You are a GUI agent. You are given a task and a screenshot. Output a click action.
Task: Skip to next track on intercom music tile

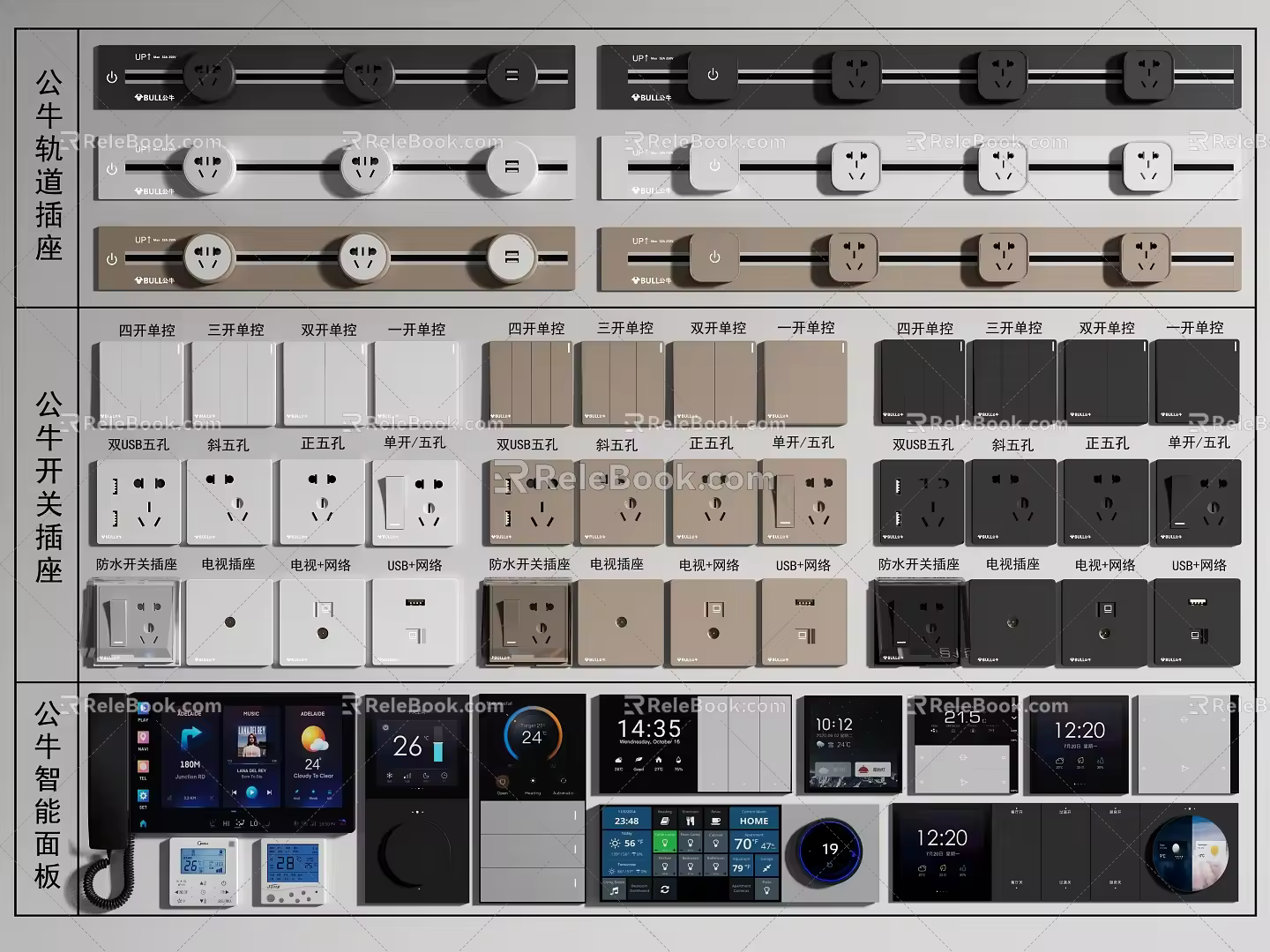tap(270, 792)
